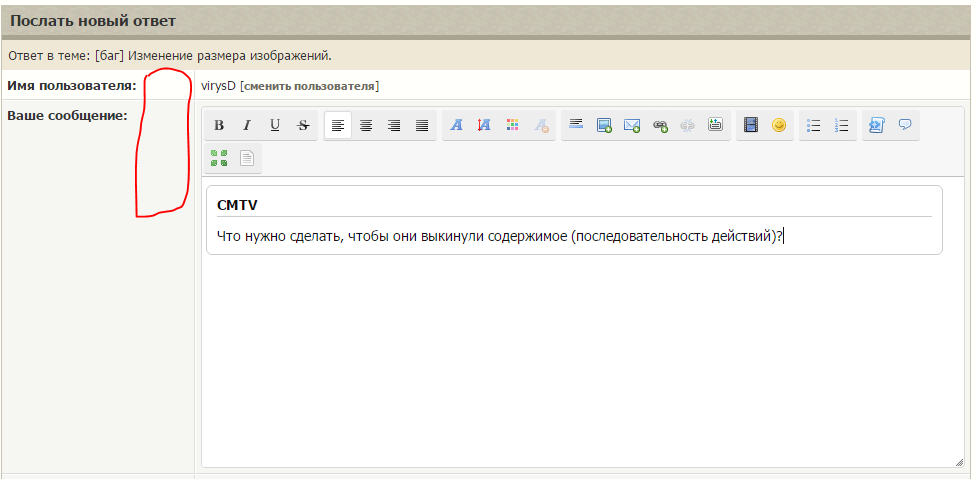Toggle source view of the editor
976x479 pixels.
[247, 159]
